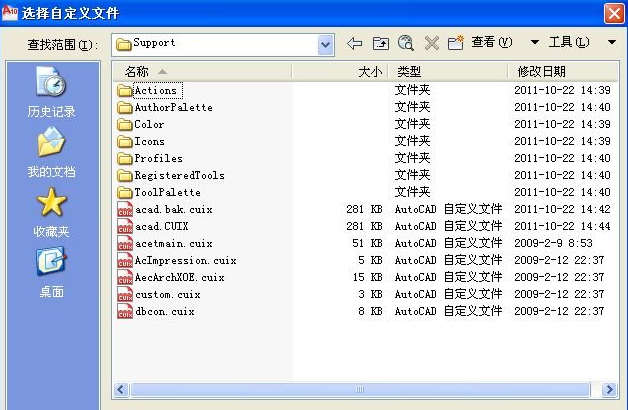
Task: Click the 51 KB size cell
Action: coord(368,243)
